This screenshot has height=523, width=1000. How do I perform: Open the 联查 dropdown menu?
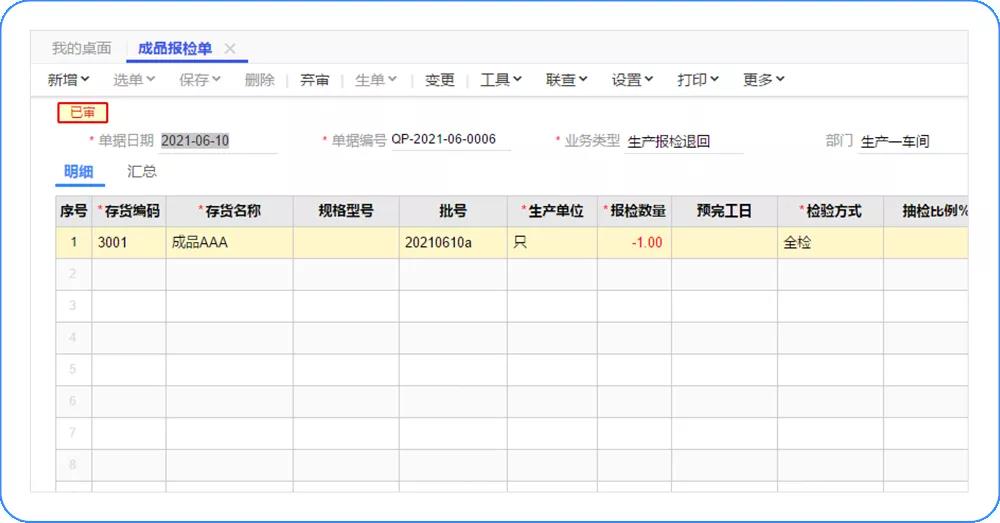(566, 80)
